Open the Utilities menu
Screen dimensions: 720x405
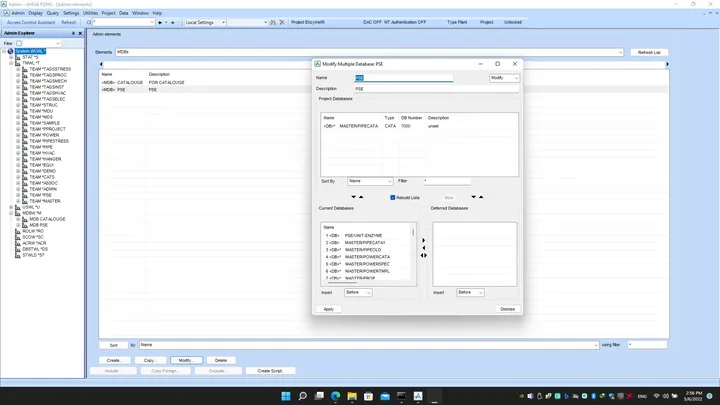click(x=90, y=13)
